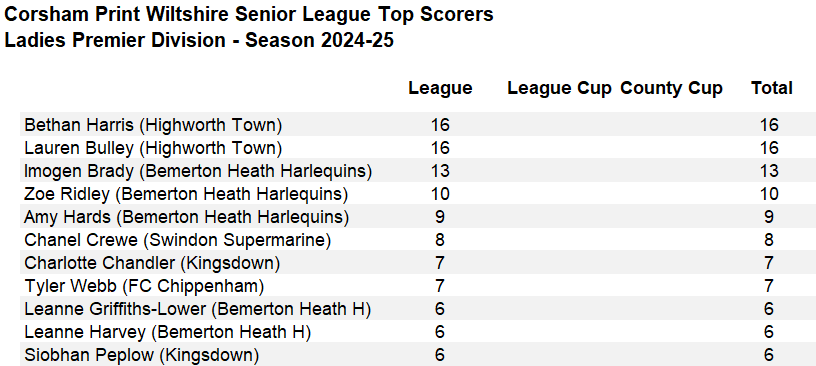Click the Total column header
The width and height of the screenshot is (816, 366).
(771, 88)
